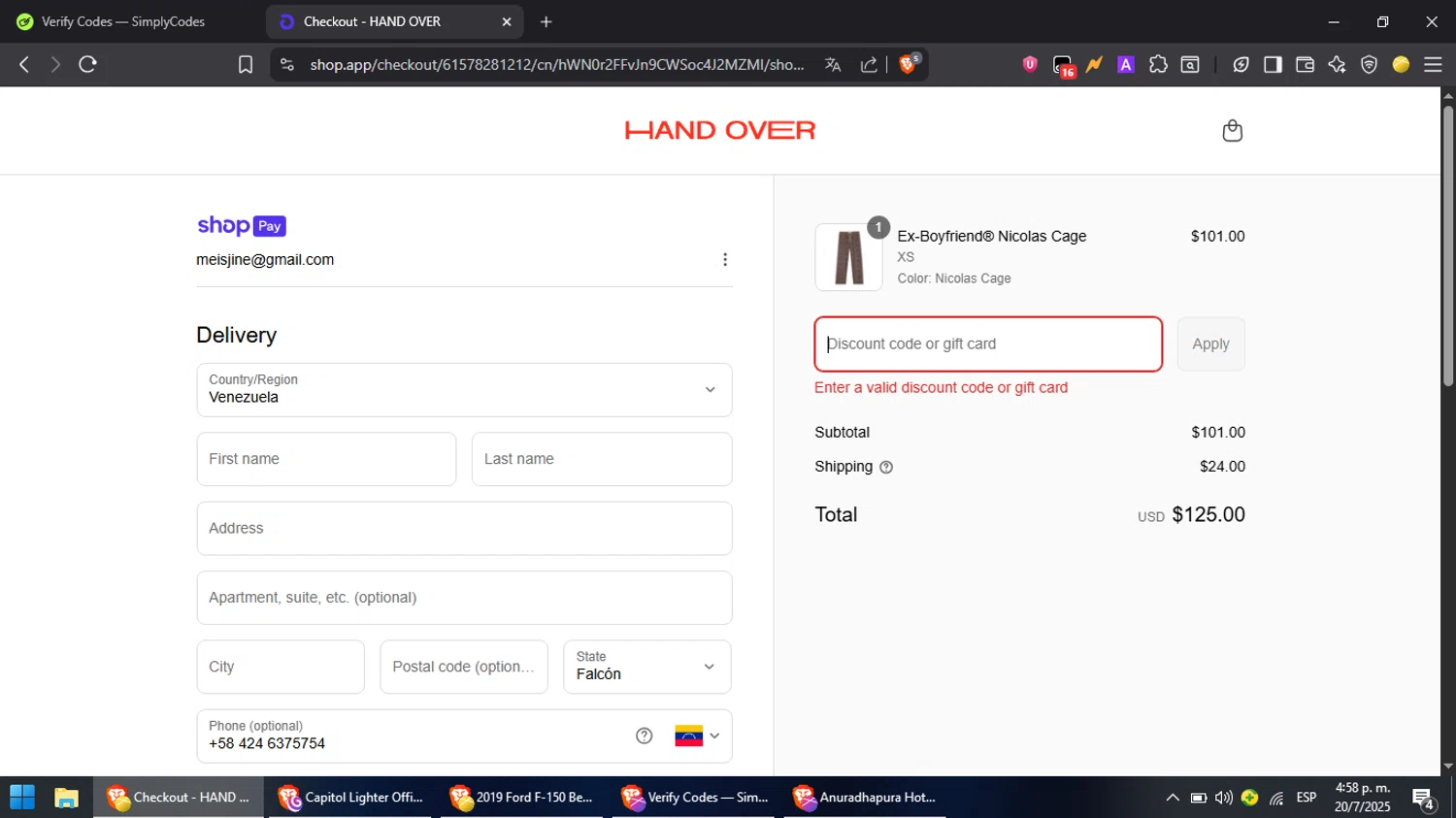Click the First name field
This screenshot has width=1456, height=818.
pos(326,459)
